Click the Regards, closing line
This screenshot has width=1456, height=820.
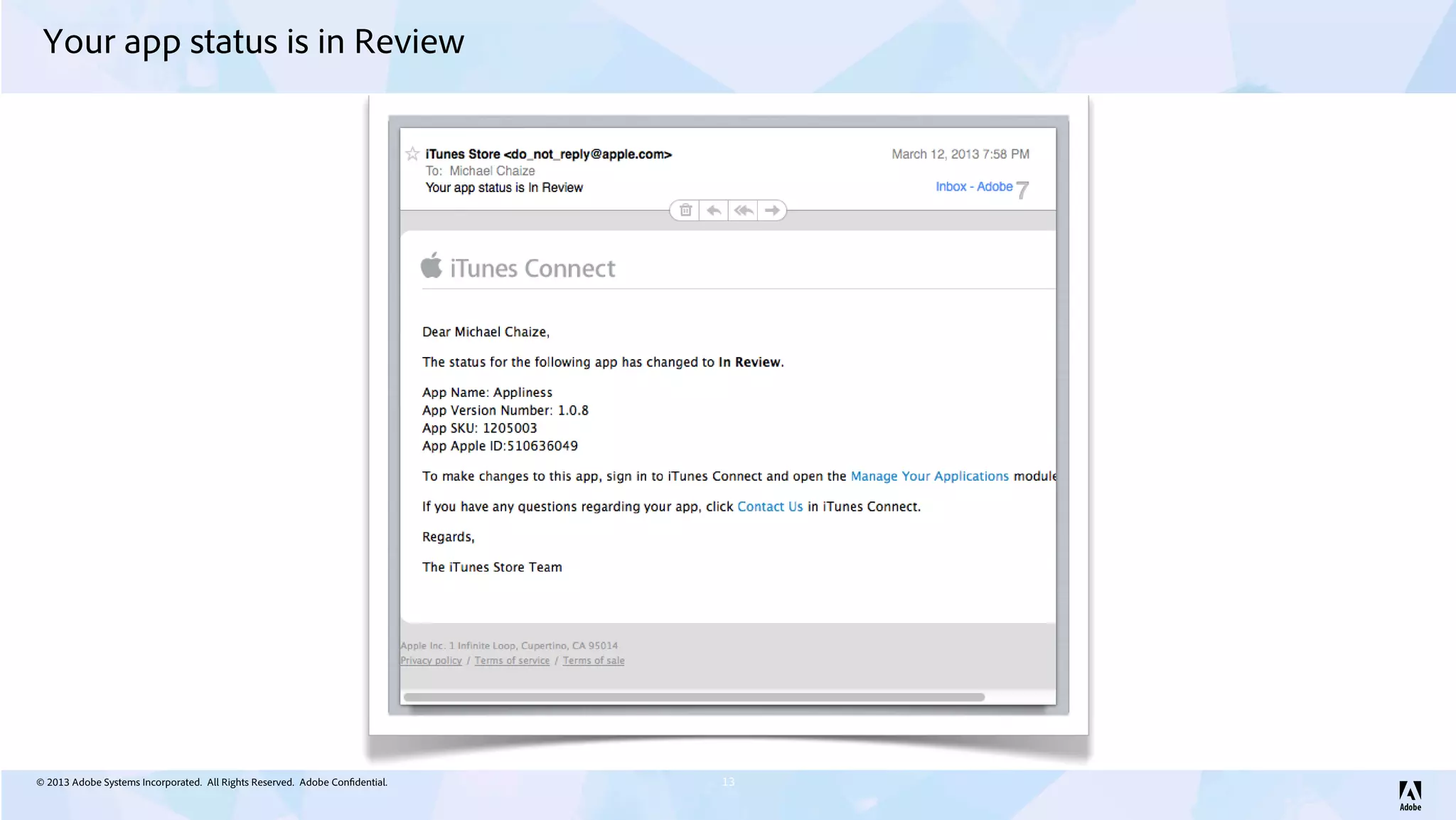pos(449,537)
